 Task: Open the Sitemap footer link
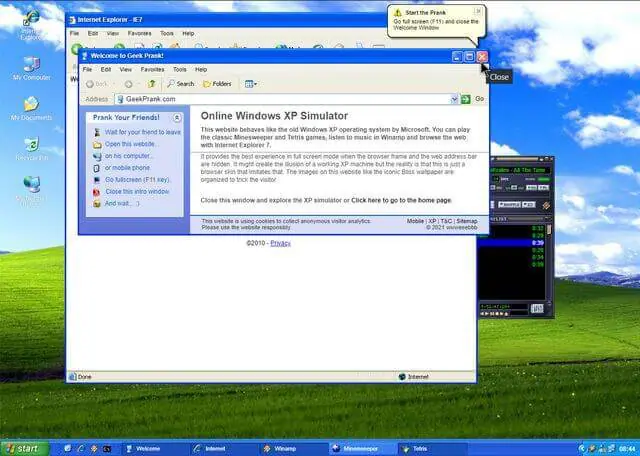click(x=467, y=221)
